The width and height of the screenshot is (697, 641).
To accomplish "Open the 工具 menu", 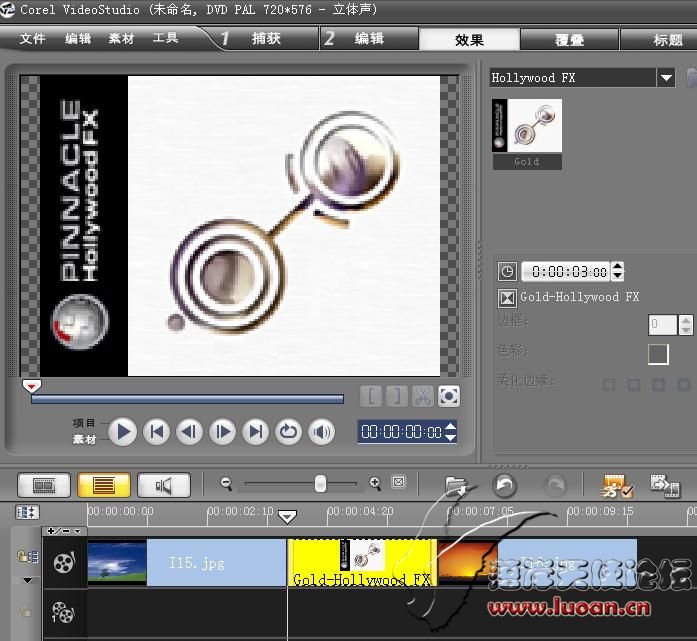I will (165, 39).
